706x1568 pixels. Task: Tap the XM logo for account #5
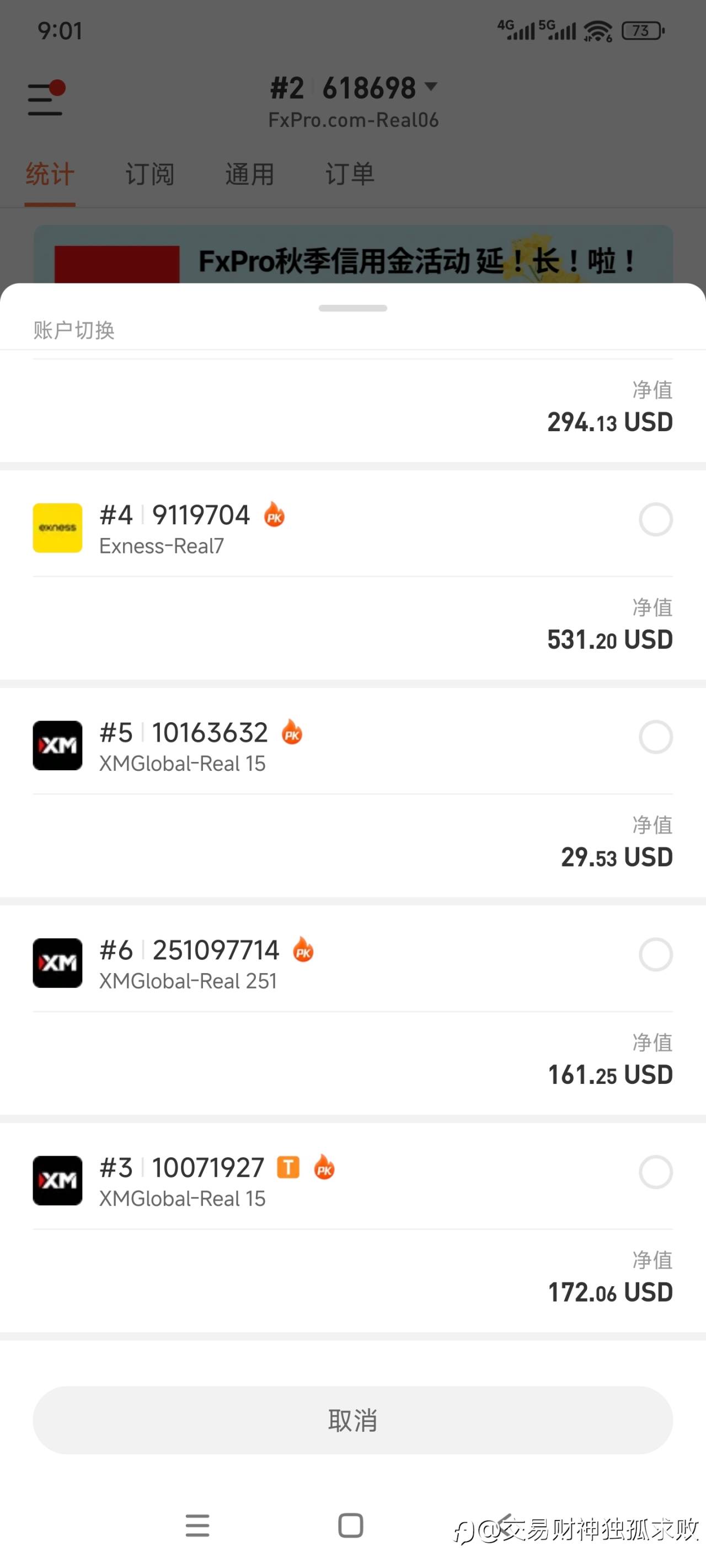57,745
